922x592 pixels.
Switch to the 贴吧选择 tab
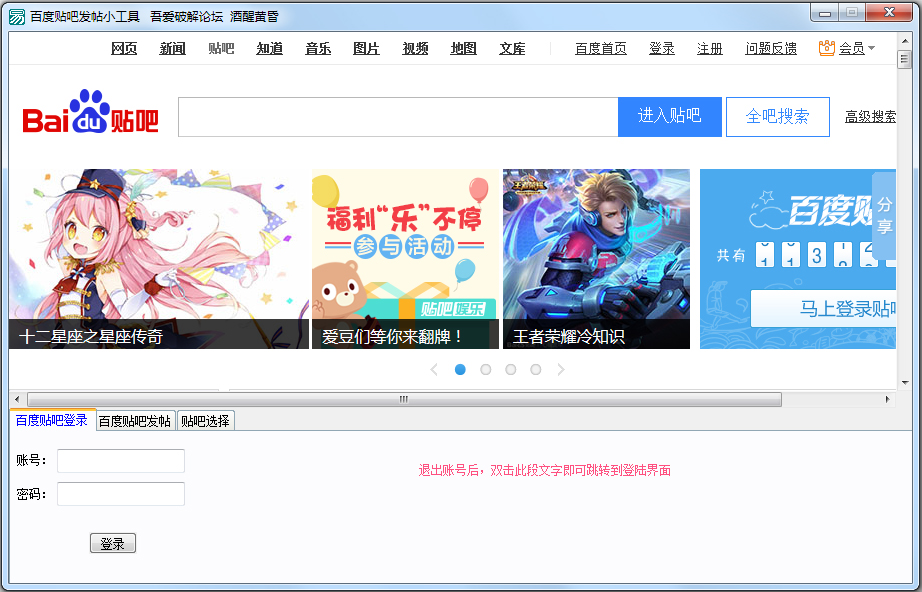click(205, 421)
